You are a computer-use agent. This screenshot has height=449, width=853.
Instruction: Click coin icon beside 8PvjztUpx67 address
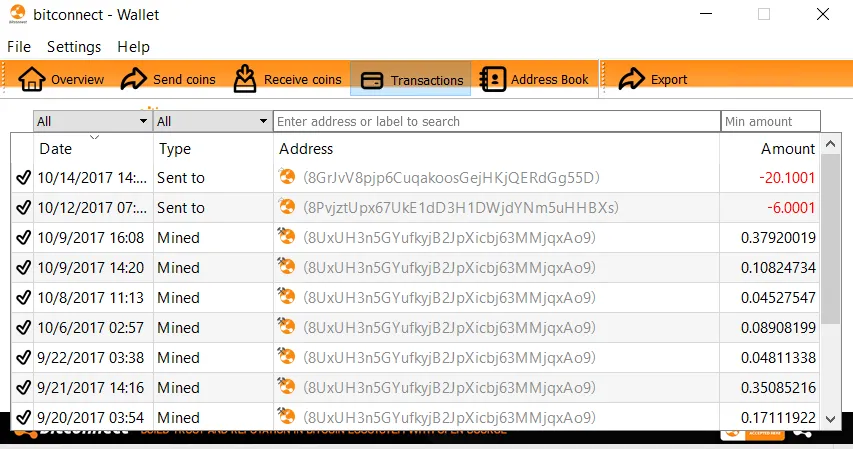pos(287,206)
